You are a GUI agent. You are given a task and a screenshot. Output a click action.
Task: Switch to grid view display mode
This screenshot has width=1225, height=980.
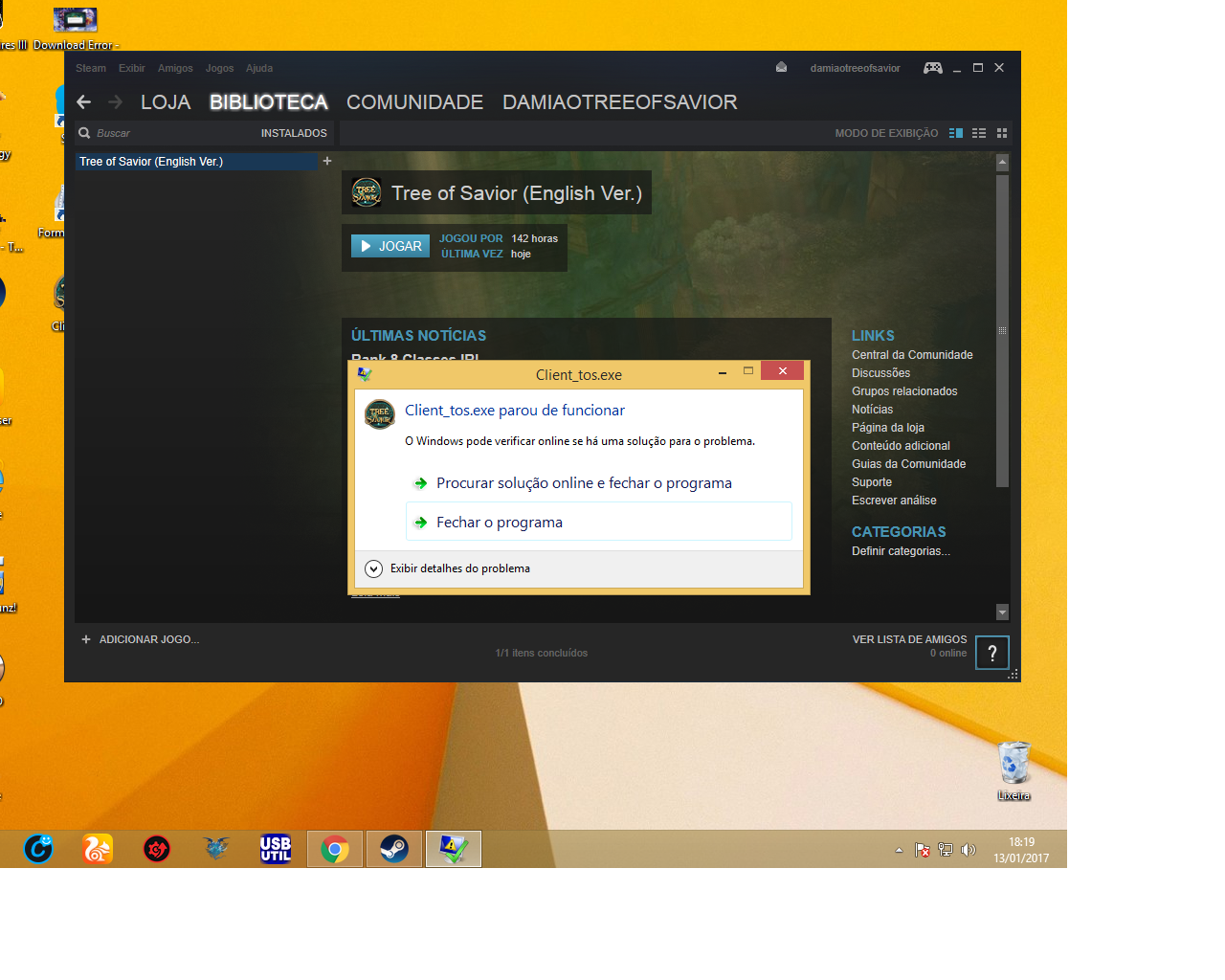coord(1002,133)
